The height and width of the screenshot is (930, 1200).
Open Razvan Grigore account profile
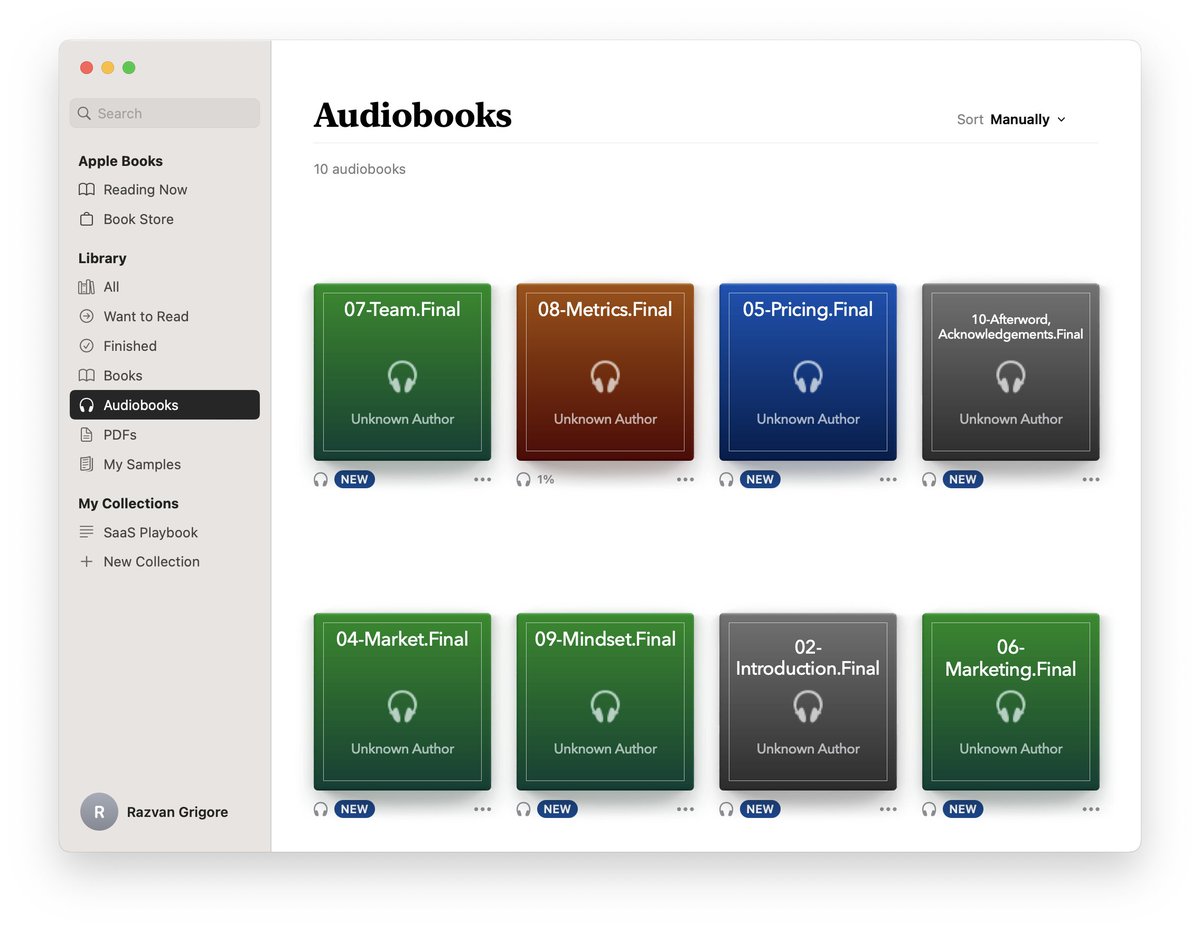(x=155, y=812)
